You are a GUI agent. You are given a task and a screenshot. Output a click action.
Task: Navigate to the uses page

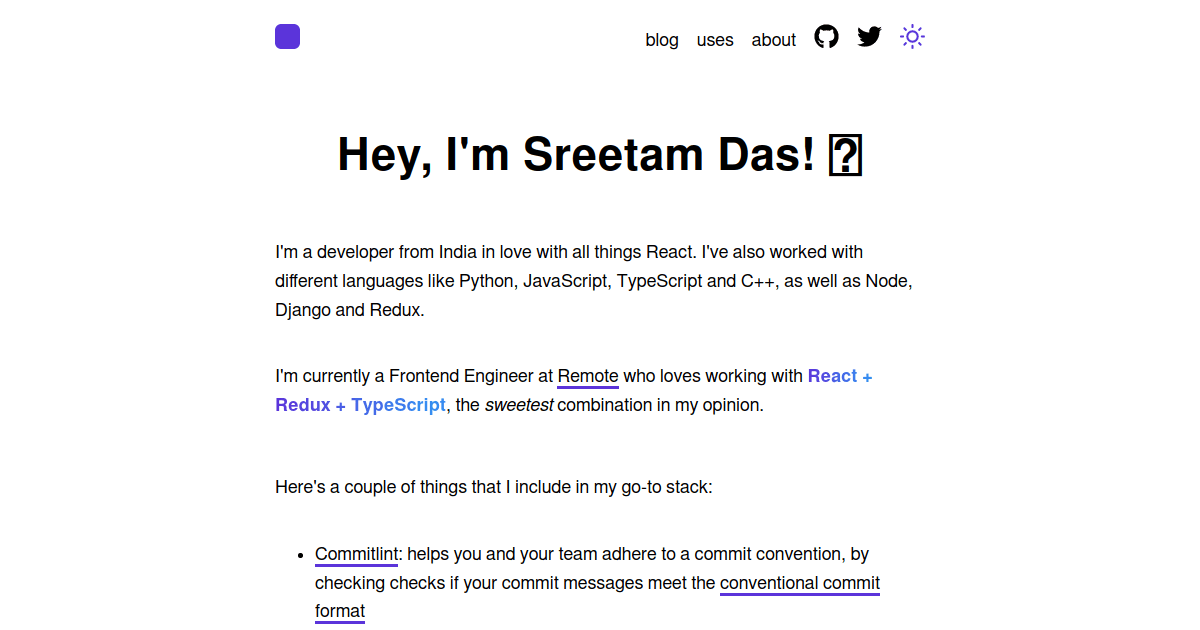pyautogui.click(x=715, y=40)
